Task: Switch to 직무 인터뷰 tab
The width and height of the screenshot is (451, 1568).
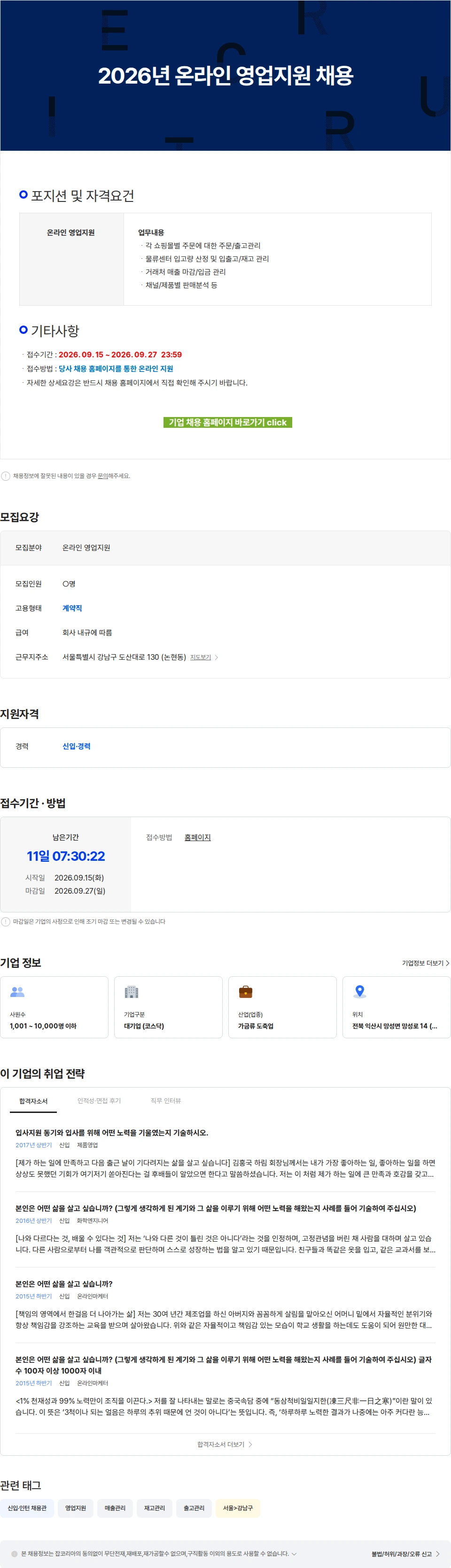Action: tap(165, 1101)
